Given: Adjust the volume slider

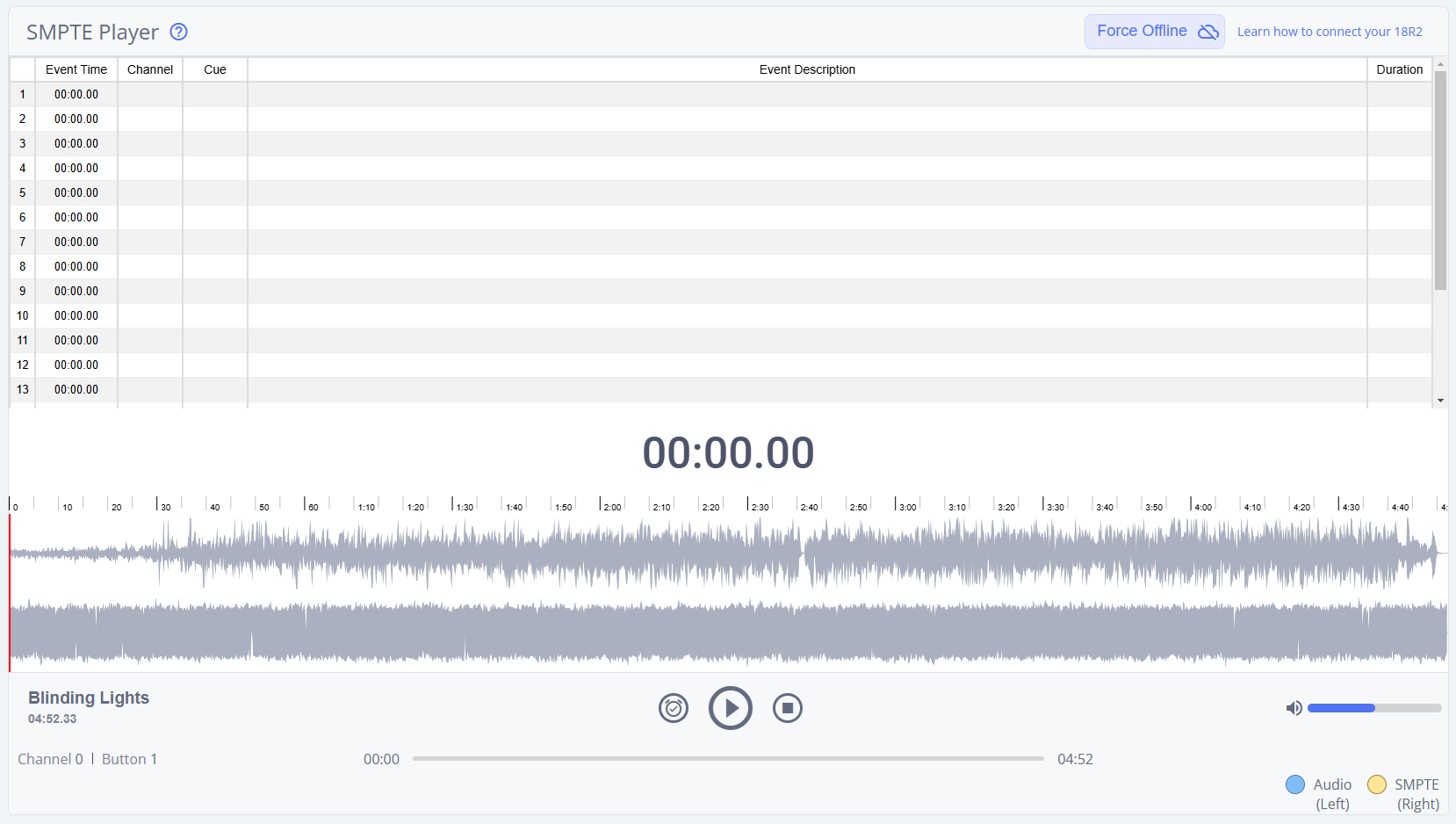Looking at the screenshot, I should (1373, 708).
